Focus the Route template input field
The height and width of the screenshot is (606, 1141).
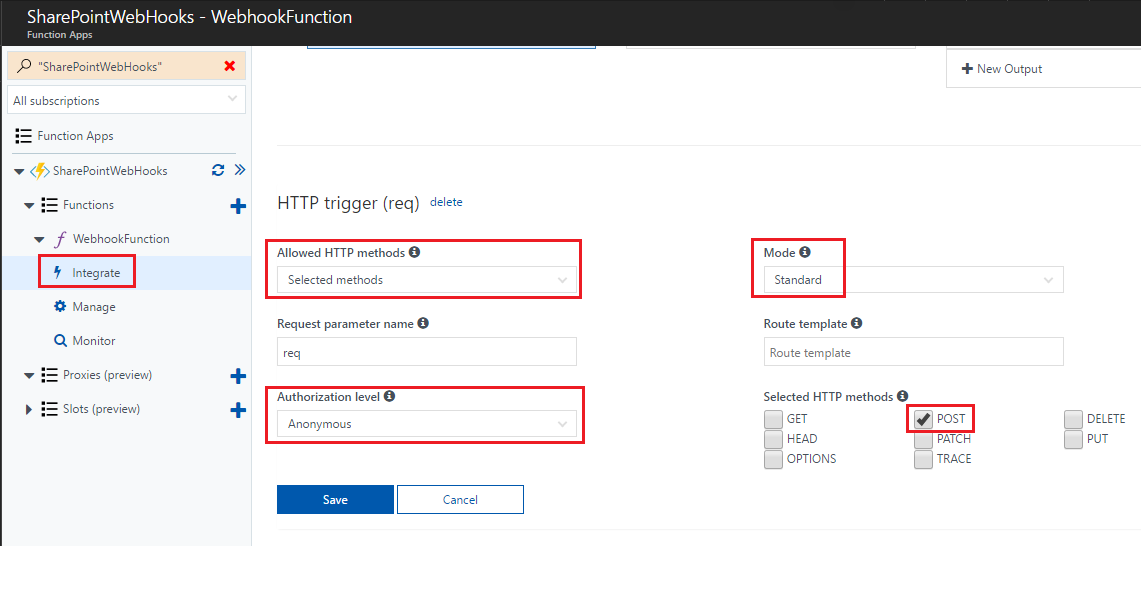(x=913, y=352)
